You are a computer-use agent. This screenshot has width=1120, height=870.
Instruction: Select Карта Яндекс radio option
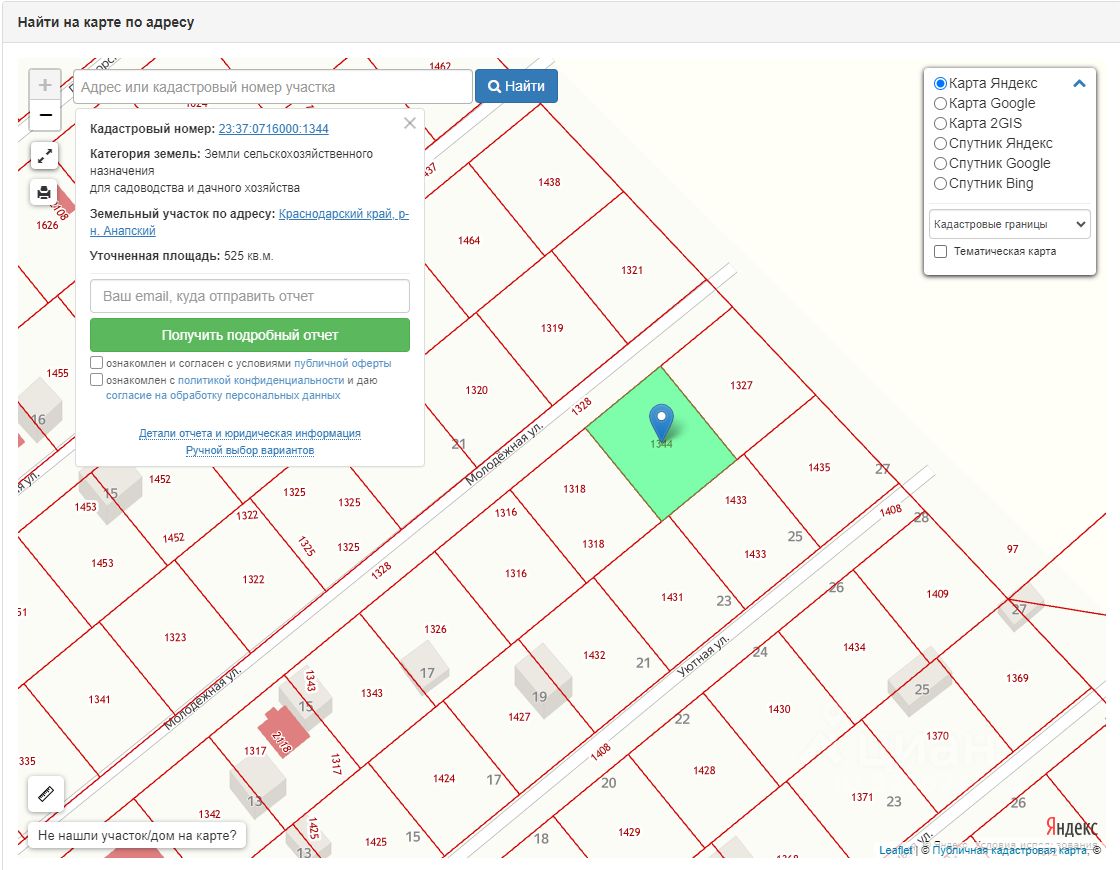tap(940, 84)
